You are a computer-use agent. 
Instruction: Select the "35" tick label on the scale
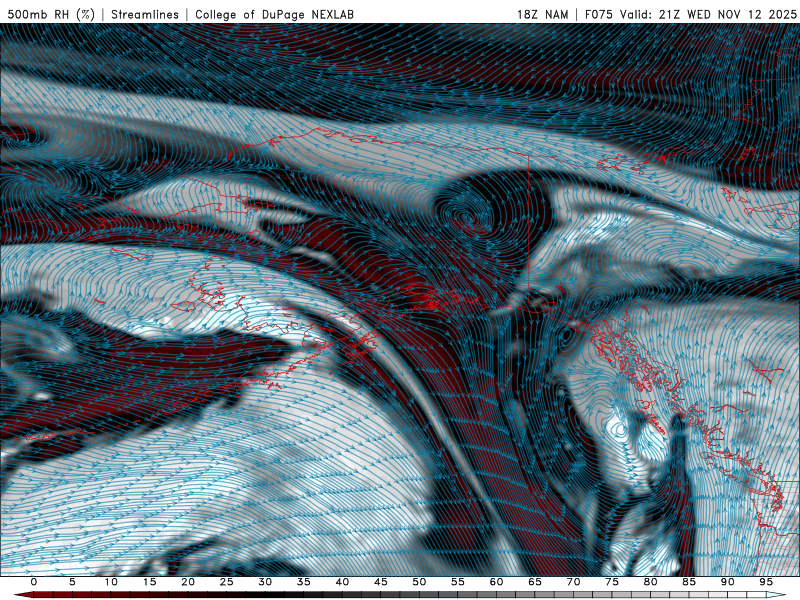[304, 582]
